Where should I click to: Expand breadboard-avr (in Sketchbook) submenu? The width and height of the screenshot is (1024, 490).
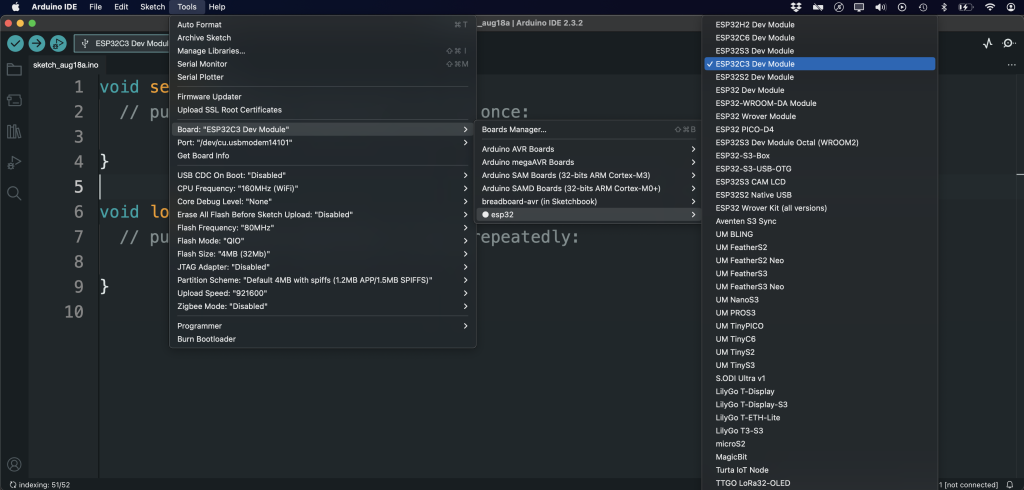pos(588,201)
